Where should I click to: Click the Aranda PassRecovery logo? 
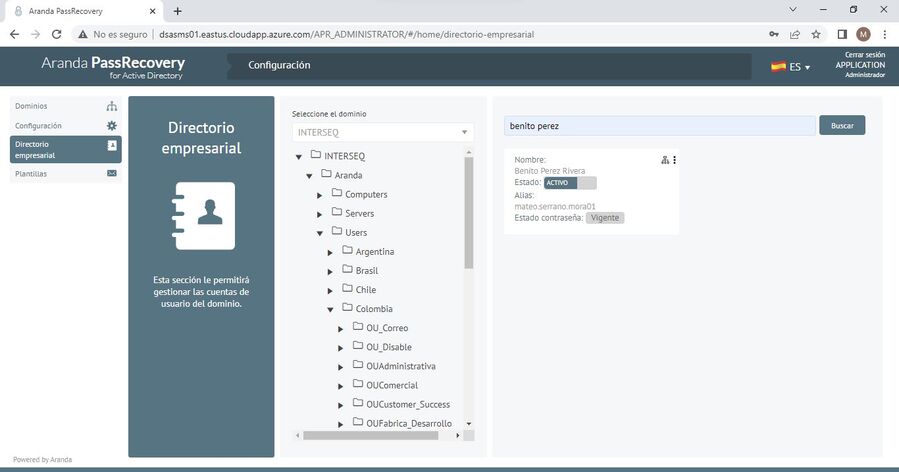click(x=113, y=67)
